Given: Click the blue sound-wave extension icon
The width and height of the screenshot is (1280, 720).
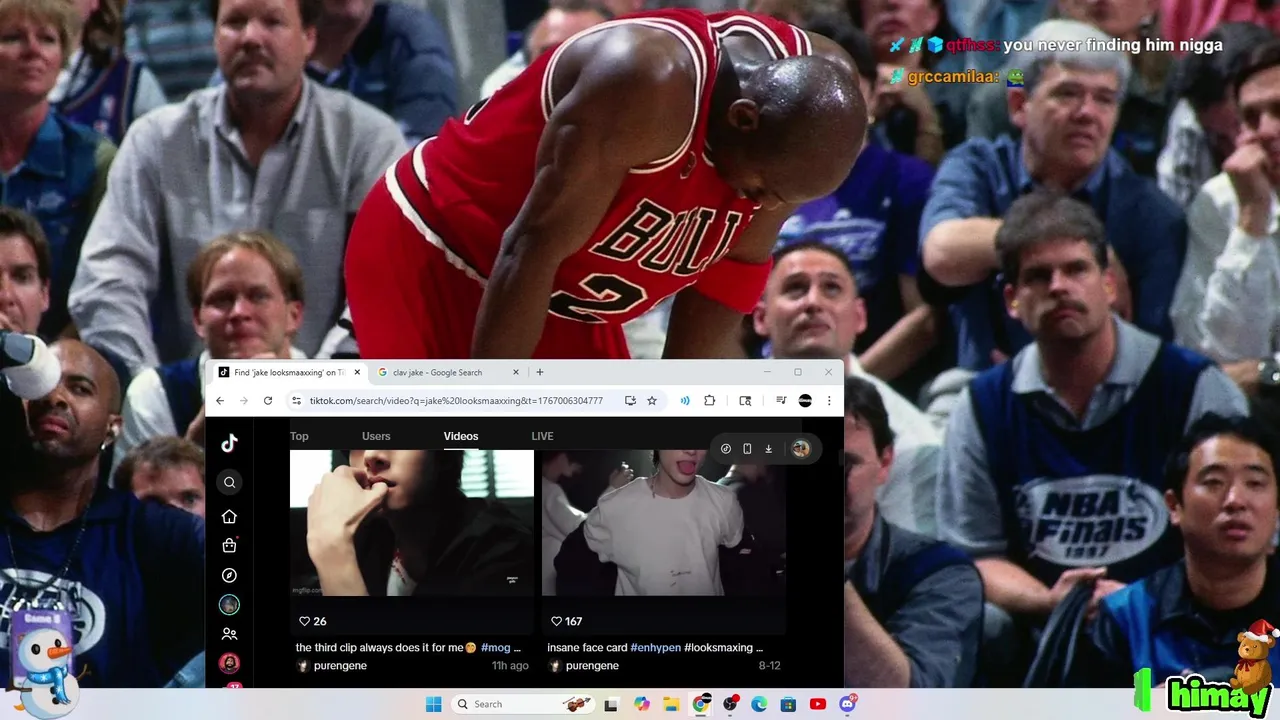Looking at the screenshot, I should [685, 400].
